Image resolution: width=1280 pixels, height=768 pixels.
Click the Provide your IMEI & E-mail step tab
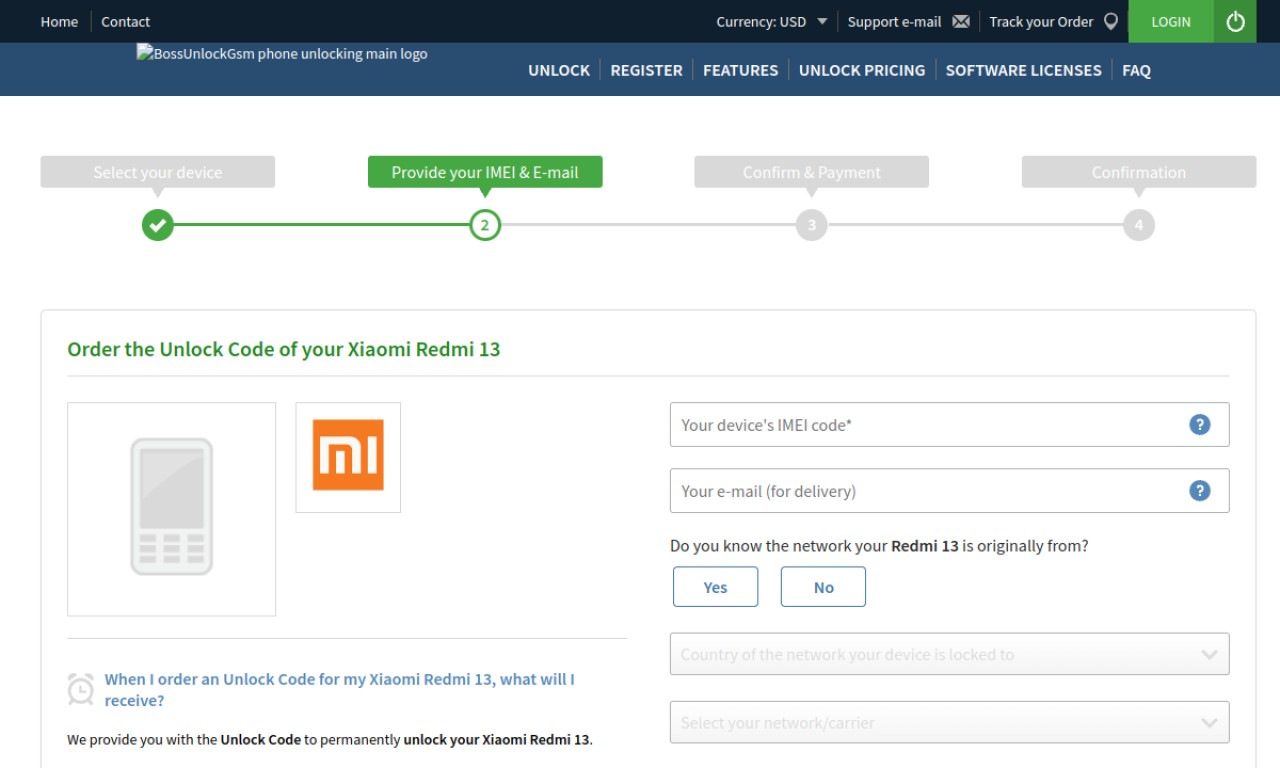click(x=485, y=172)
